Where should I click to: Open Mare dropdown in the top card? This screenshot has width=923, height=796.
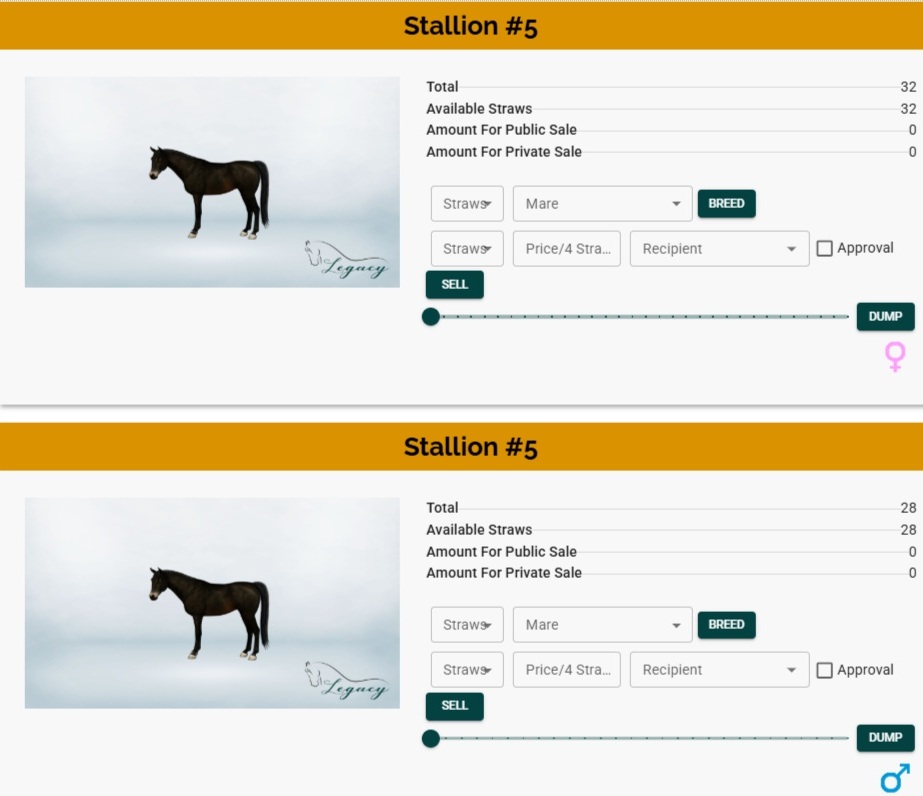tap(602, 204)
